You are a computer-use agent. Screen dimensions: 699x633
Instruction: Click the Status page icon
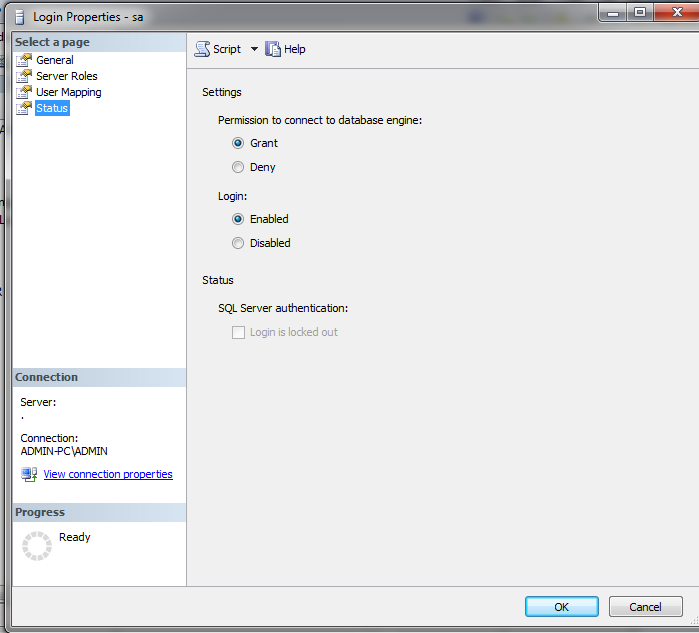point(24,108)
